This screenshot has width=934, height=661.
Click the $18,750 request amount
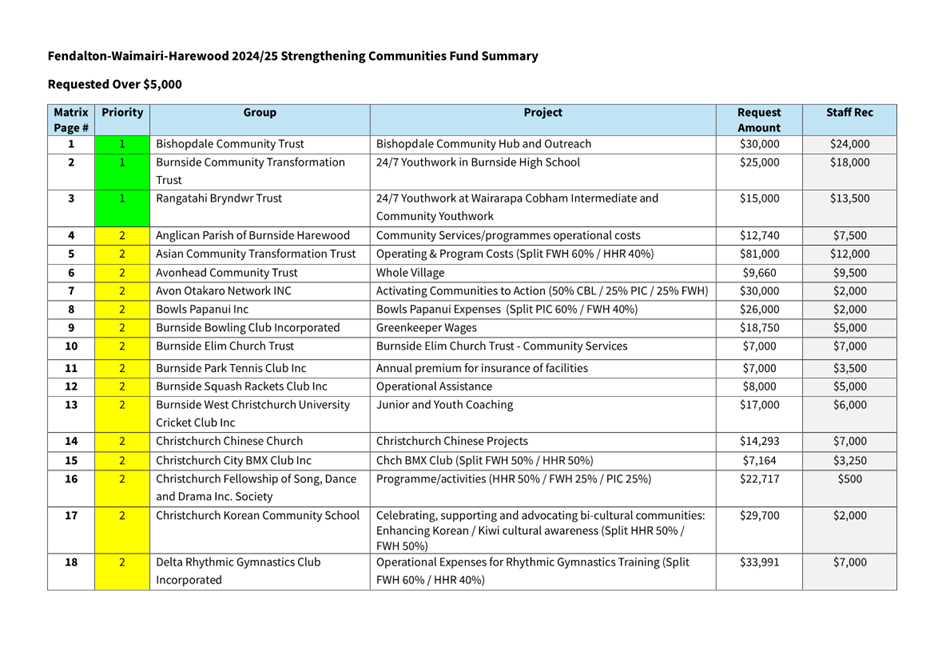point(759,328)
